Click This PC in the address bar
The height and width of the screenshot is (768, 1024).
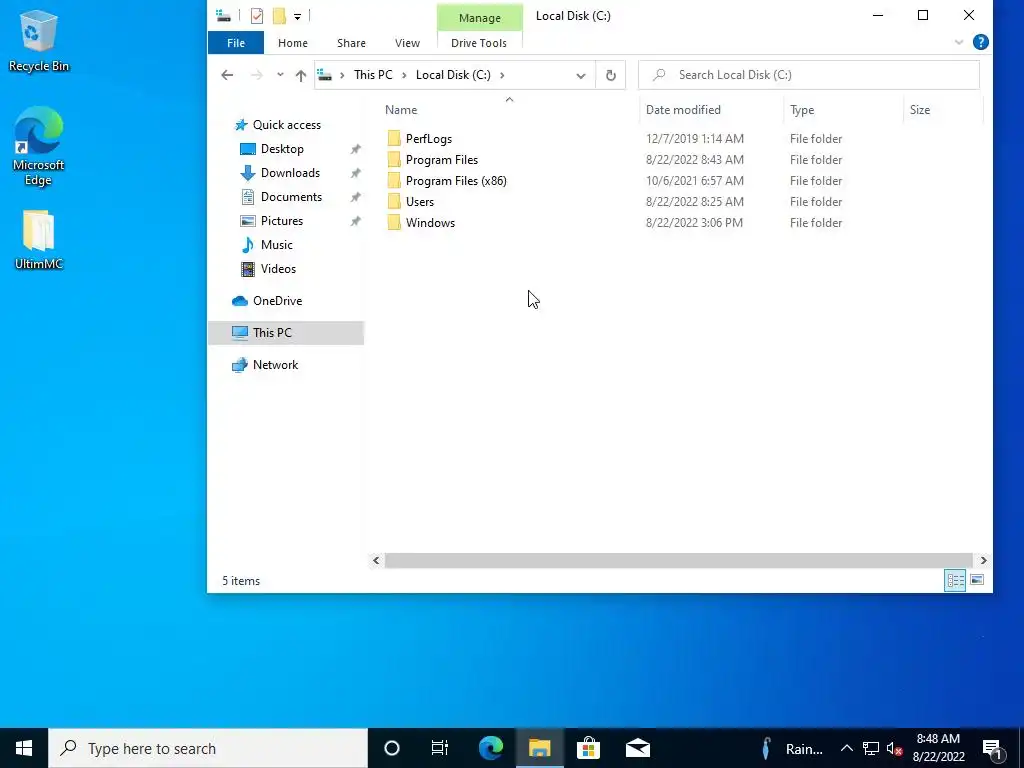373,75
